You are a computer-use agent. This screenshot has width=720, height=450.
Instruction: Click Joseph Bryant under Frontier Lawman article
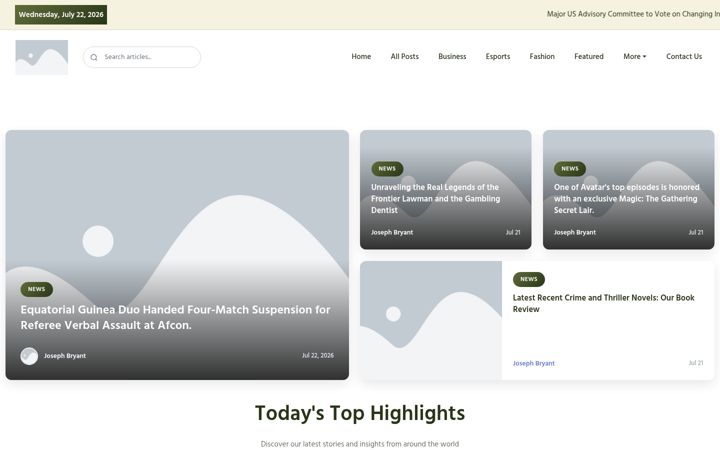click(392, 232)
